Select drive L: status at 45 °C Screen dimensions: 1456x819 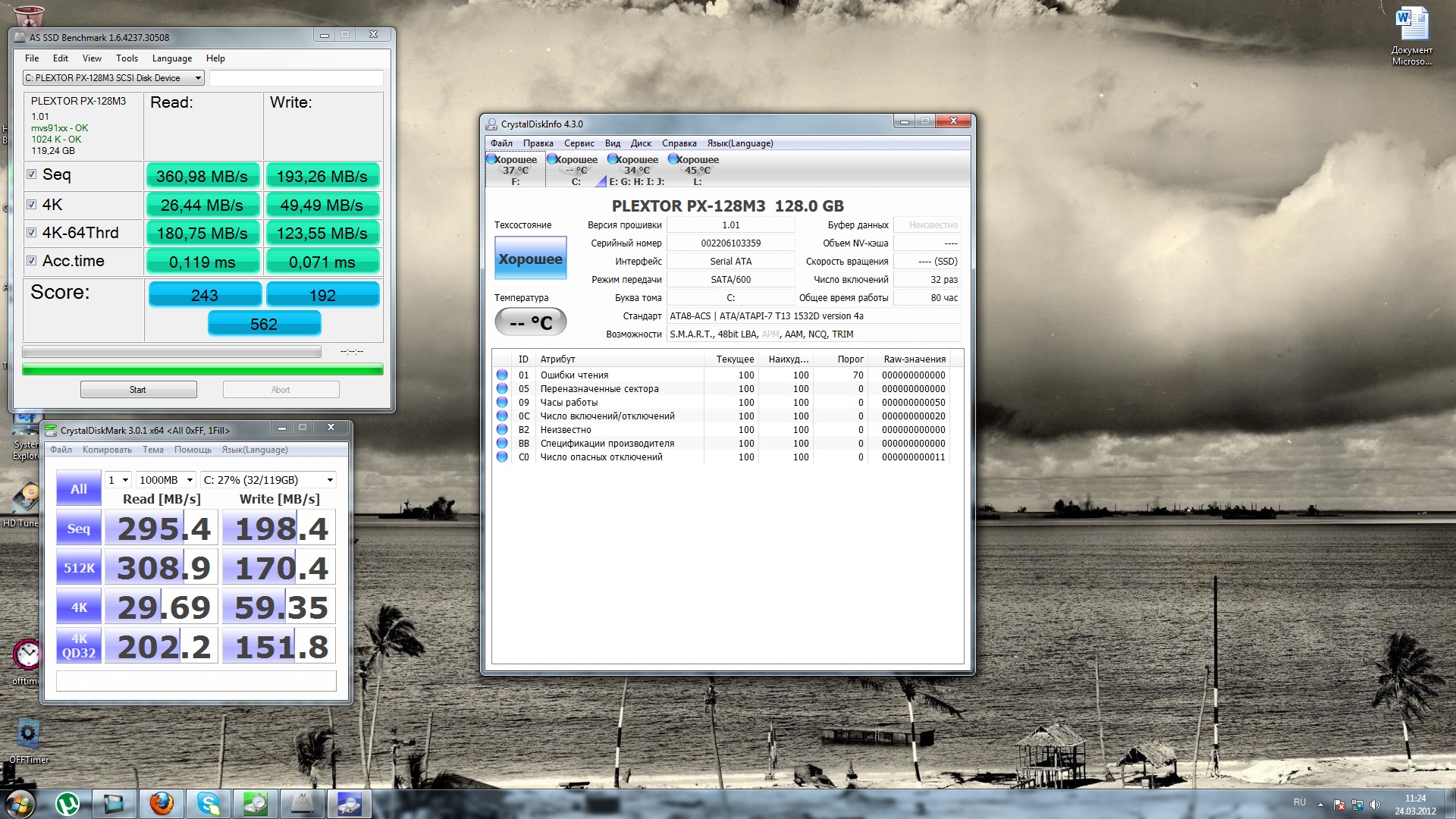(697, 170)
